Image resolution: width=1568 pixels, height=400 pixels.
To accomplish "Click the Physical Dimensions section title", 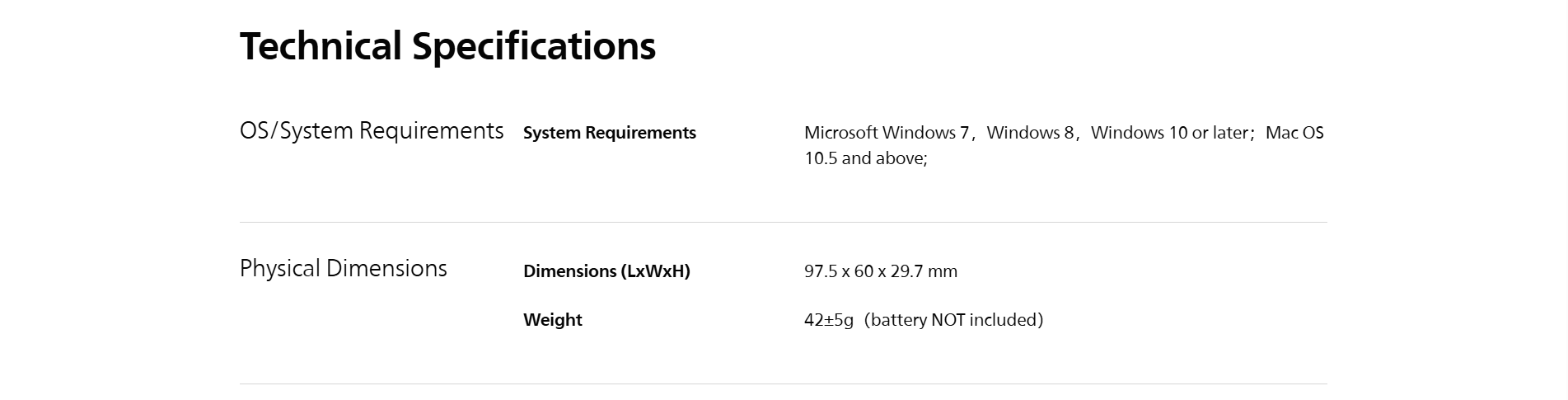I will click(343, 269).
